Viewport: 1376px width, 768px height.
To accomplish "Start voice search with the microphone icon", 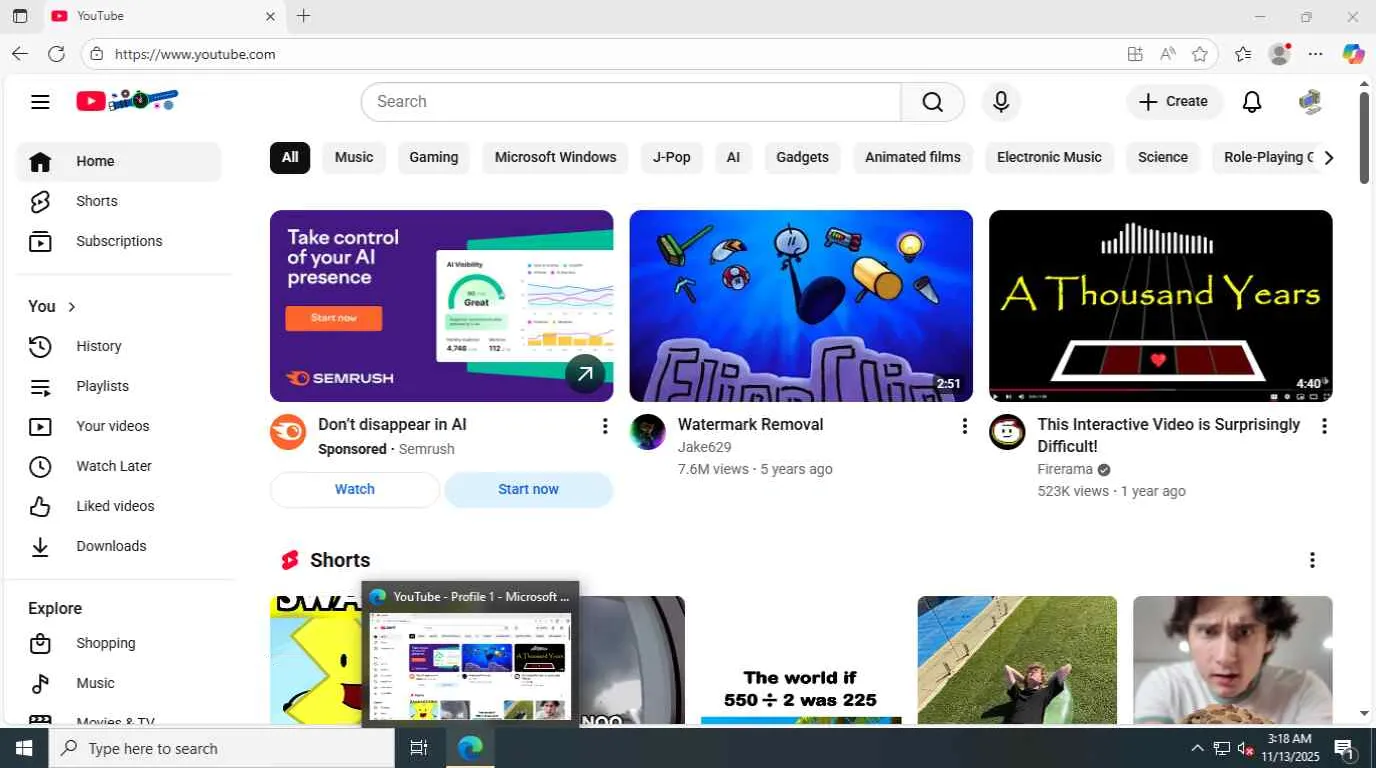I will [x=1001, y=101].
